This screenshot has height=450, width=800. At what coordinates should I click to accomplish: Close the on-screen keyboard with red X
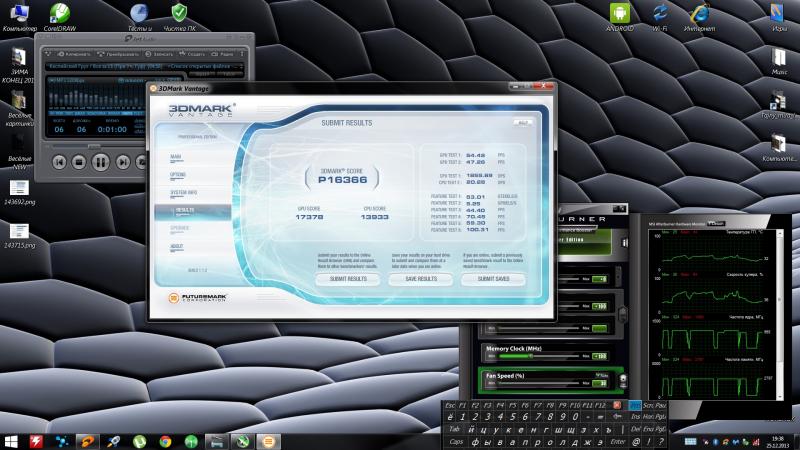pos(617,405)
